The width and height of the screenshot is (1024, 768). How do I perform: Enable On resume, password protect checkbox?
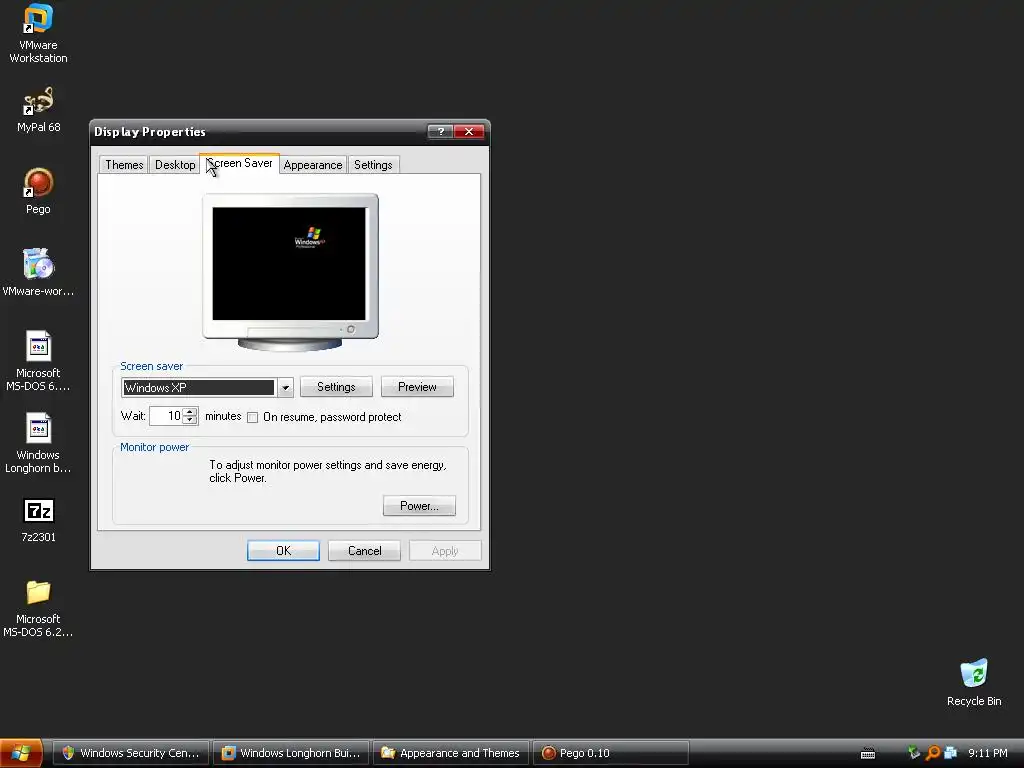coord(253,417)
